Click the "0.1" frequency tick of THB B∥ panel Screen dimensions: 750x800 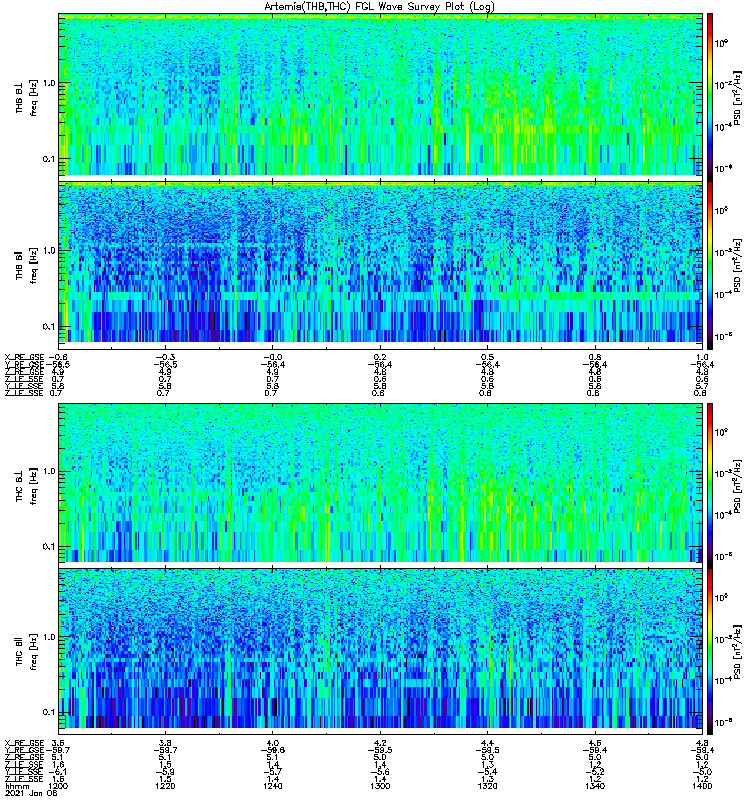pyautogui.click(x=49, y=327)
